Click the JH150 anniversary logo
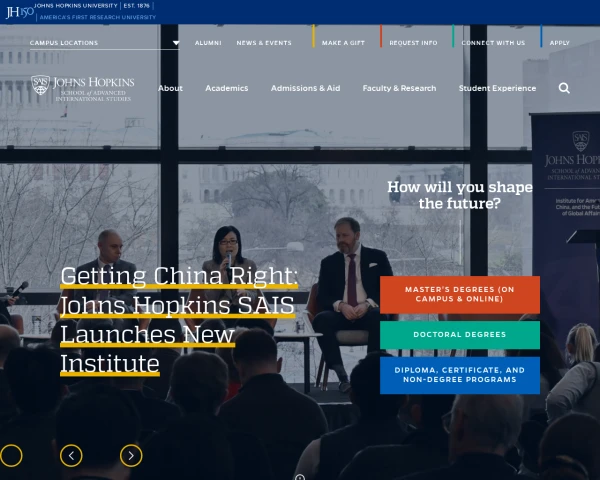This screenshot has height=480, width=600. click(20, 12)
